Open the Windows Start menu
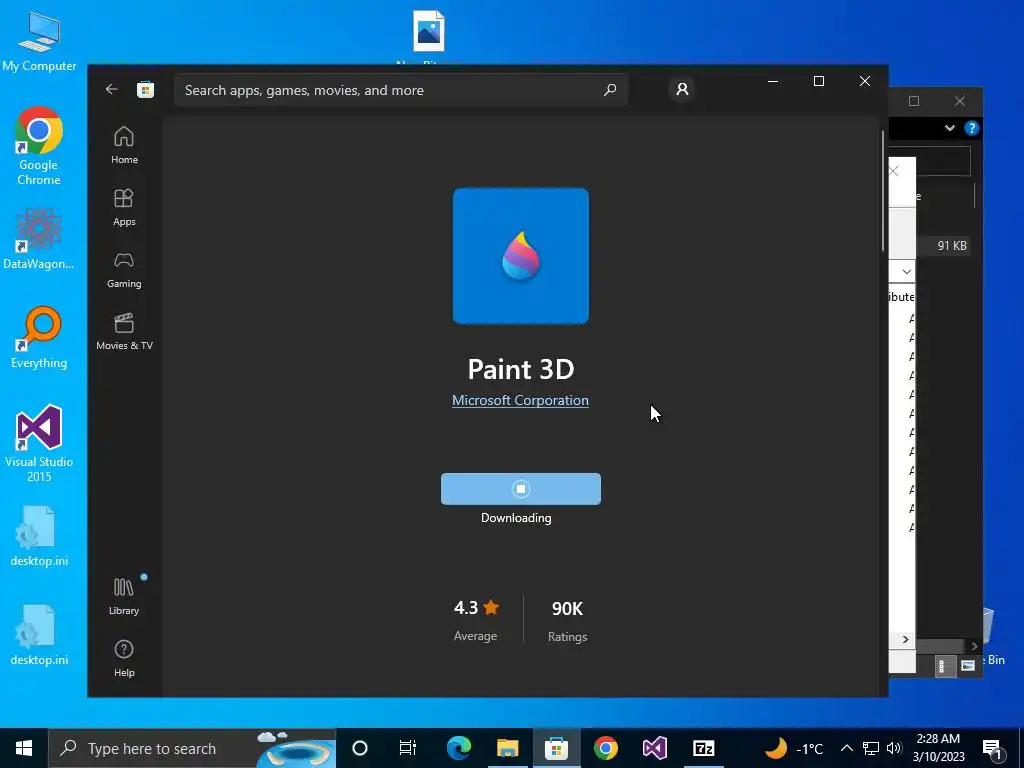1024x768 pixels. pyautogui.click(x=24, y=748)
